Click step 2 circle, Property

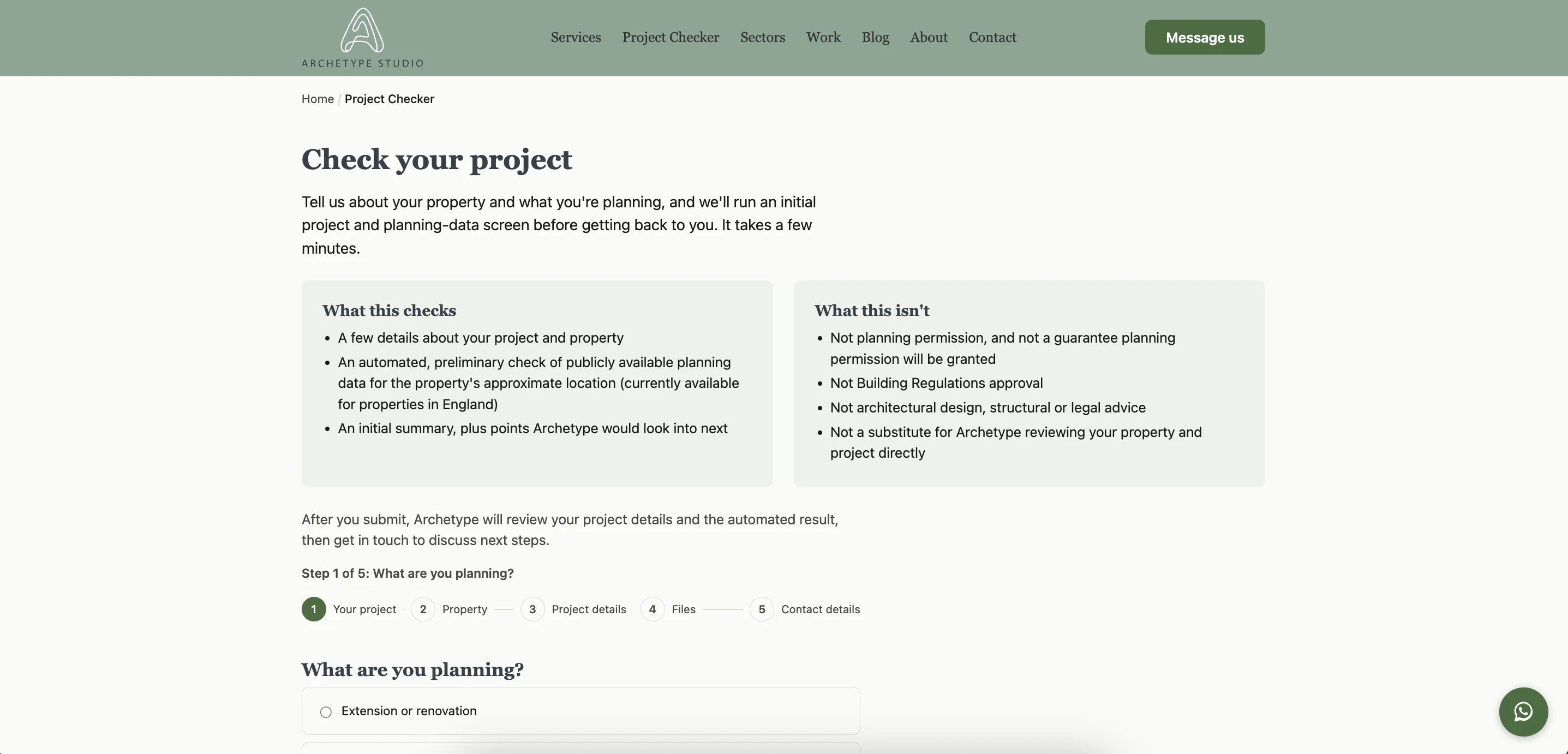pos(422,608)
